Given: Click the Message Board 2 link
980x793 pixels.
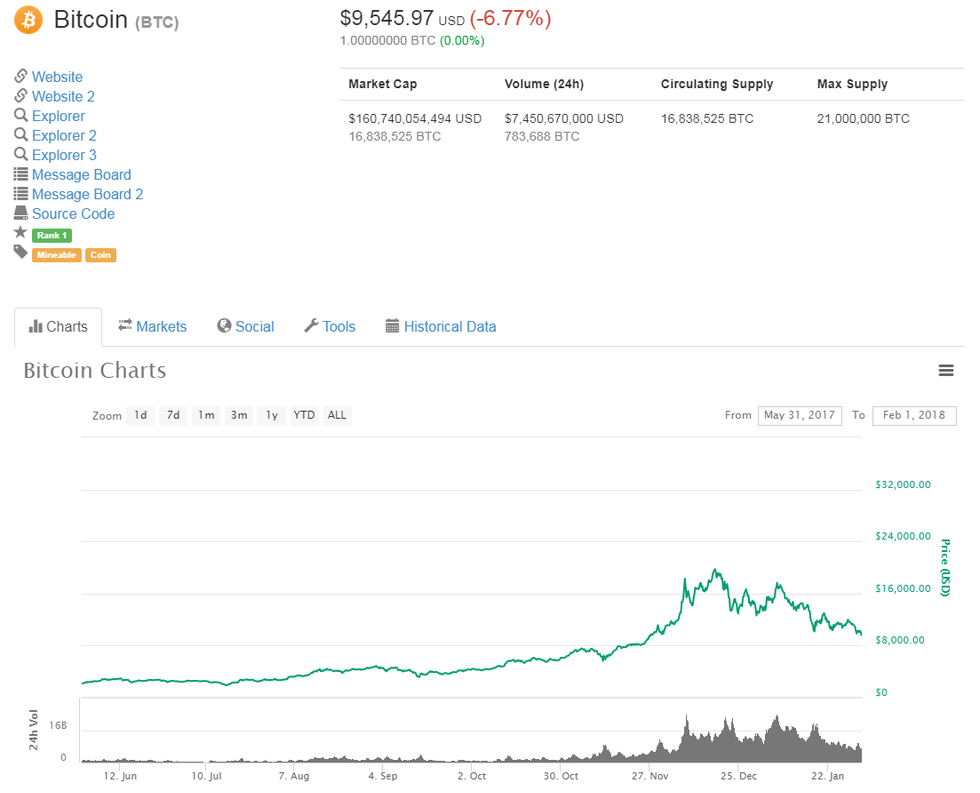Looking at the screenshot, I should [x=87, y=193].
